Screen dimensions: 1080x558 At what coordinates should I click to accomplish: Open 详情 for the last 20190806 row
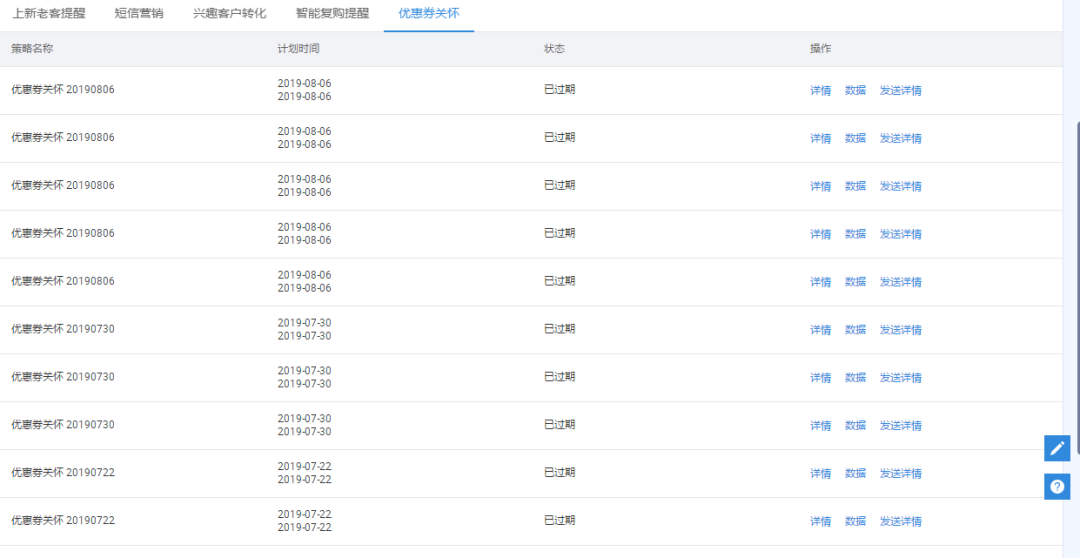pos(820,282)
